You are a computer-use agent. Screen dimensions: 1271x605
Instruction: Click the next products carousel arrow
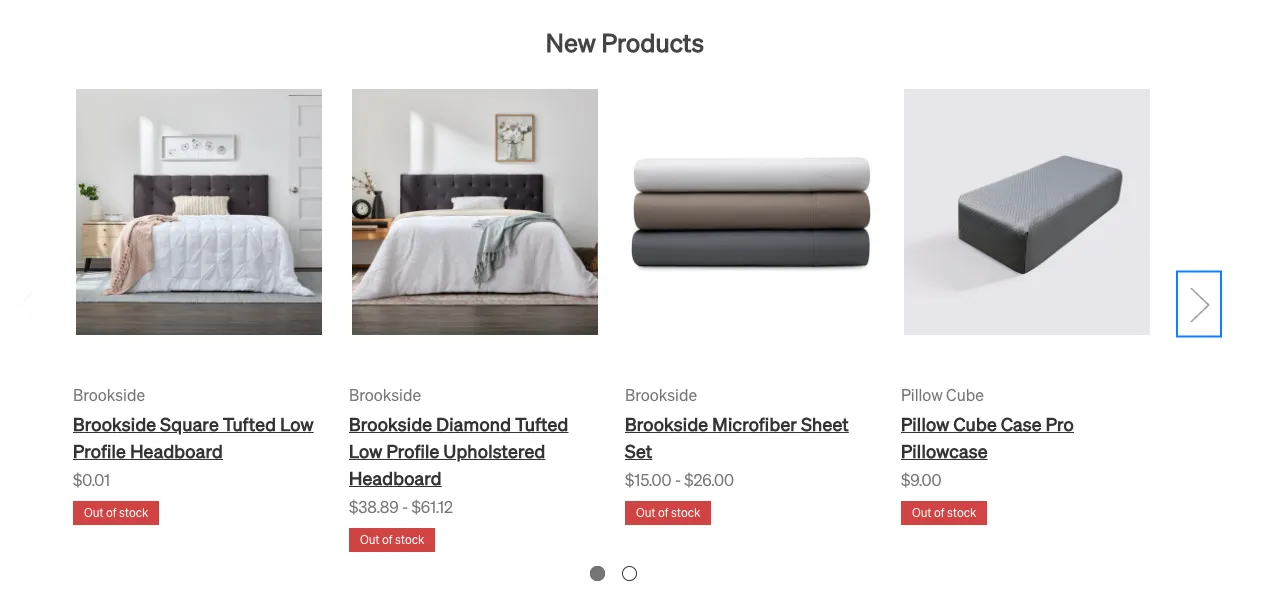pyautogui.click(x=1198, y=304)
